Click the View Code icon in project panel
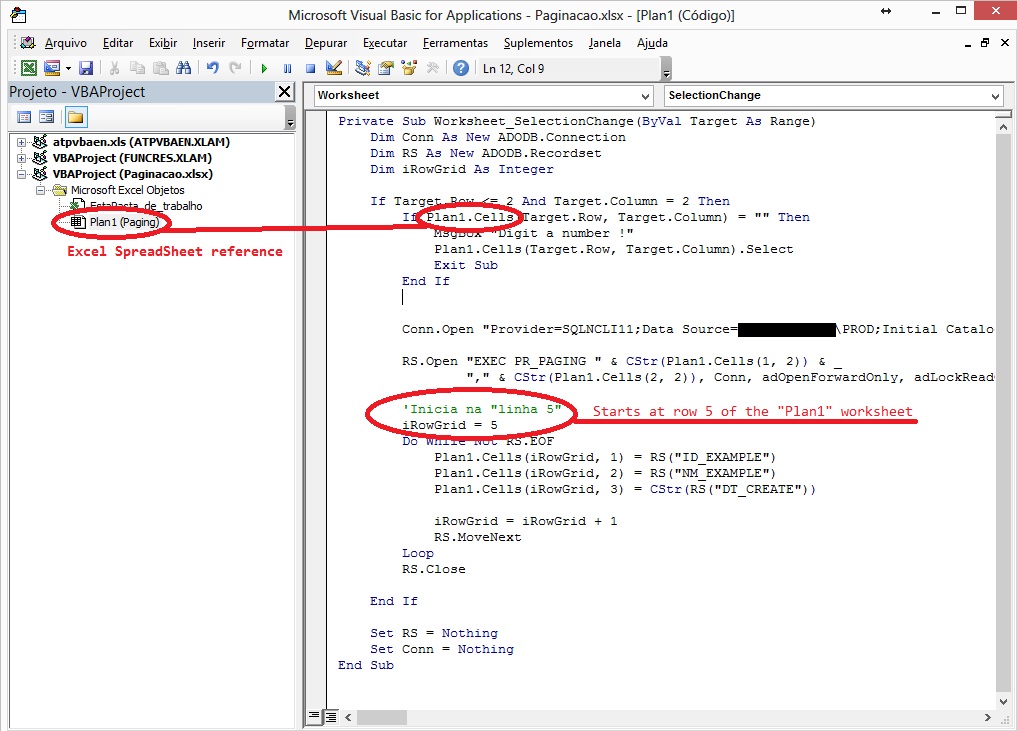 coord(24,117)
